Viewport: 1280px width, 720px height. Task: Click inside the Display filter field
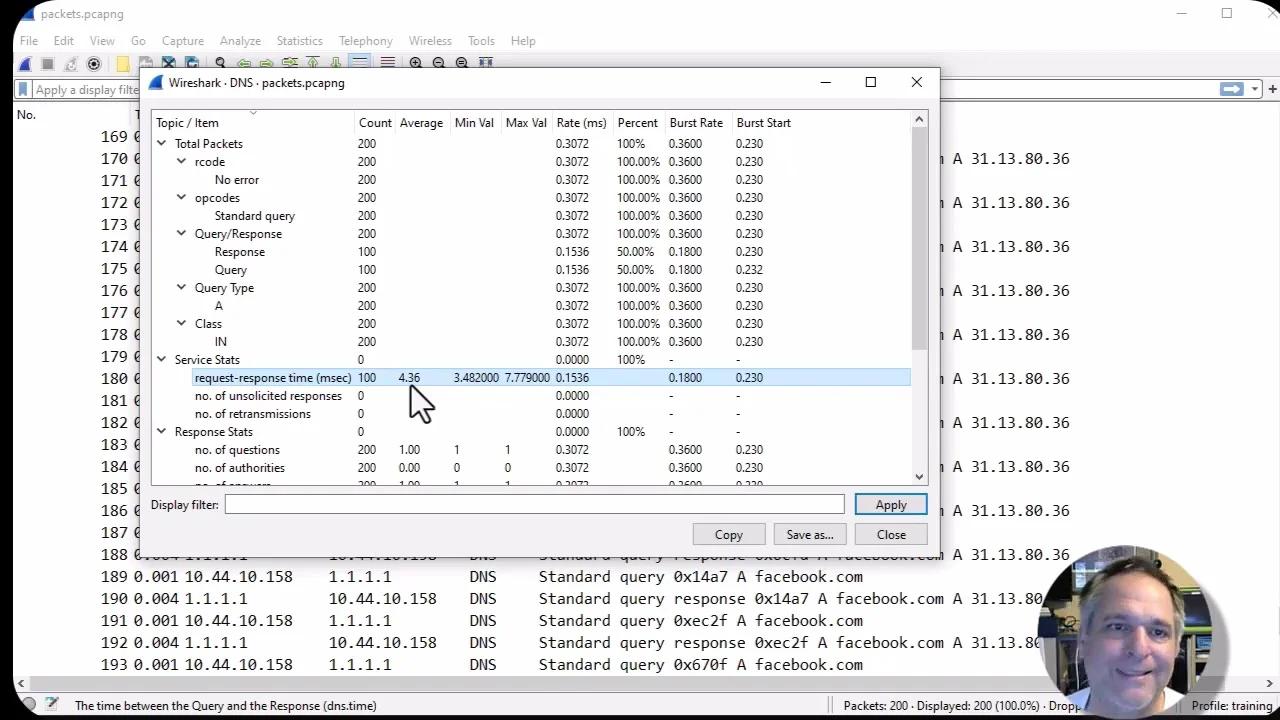tap(534, 504)
